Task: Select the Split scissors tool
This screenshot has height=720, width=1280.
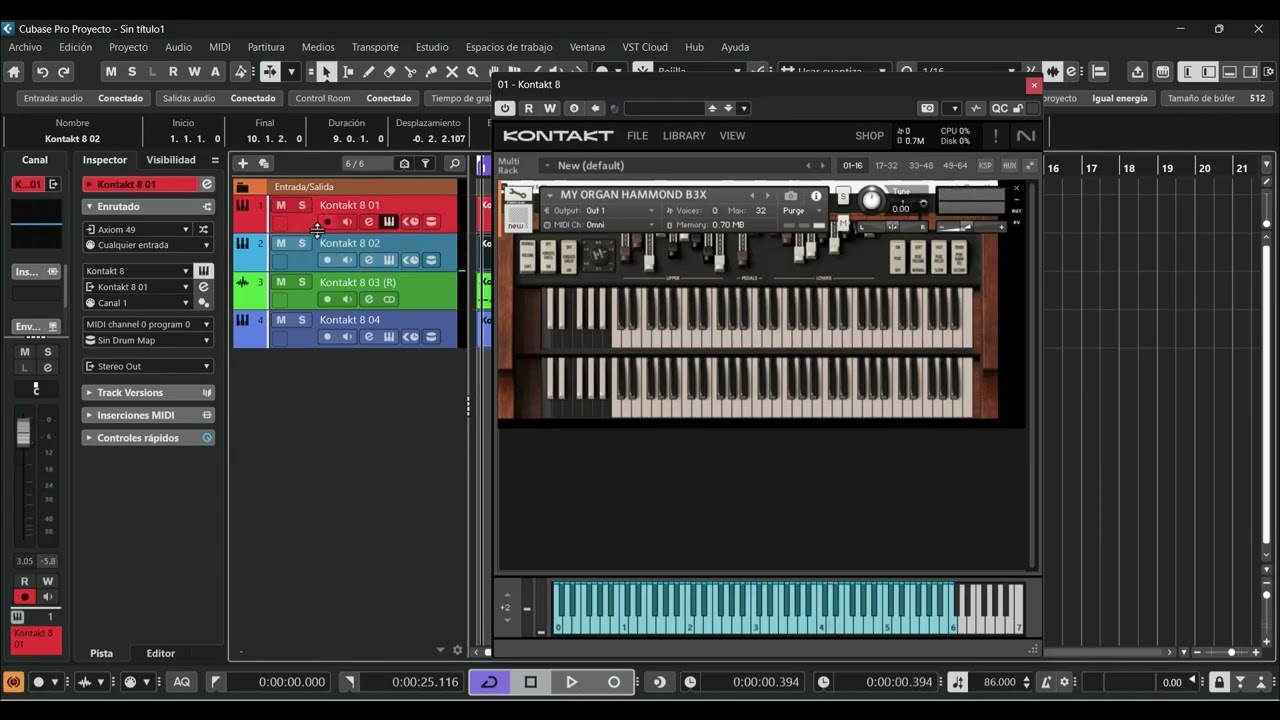Action: 410,71
